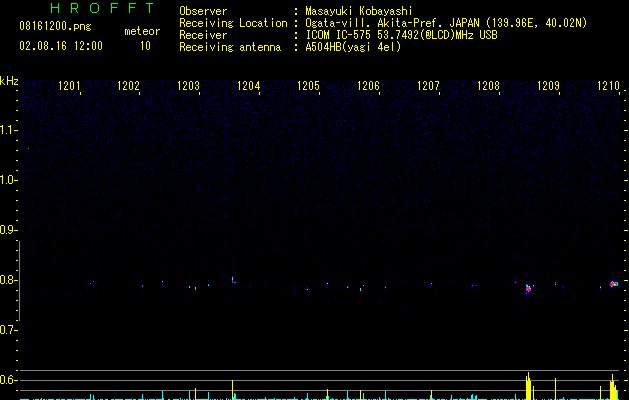The height and width of the screenshot is (400, 629).
Task: Click the 1206 time marker
Action: (368, 86)
